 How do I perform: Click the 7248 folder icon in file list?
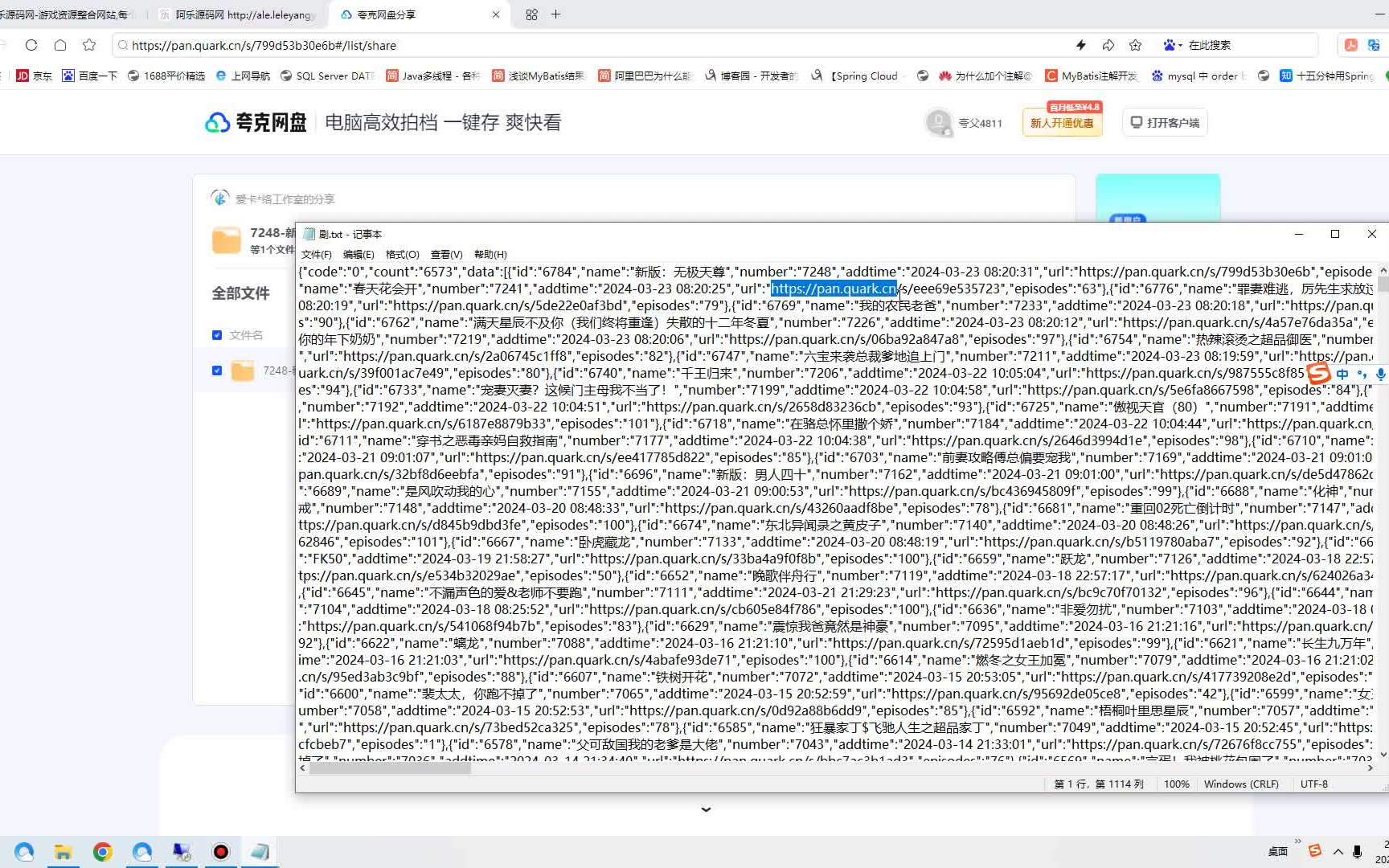click(x=243, y=371)
